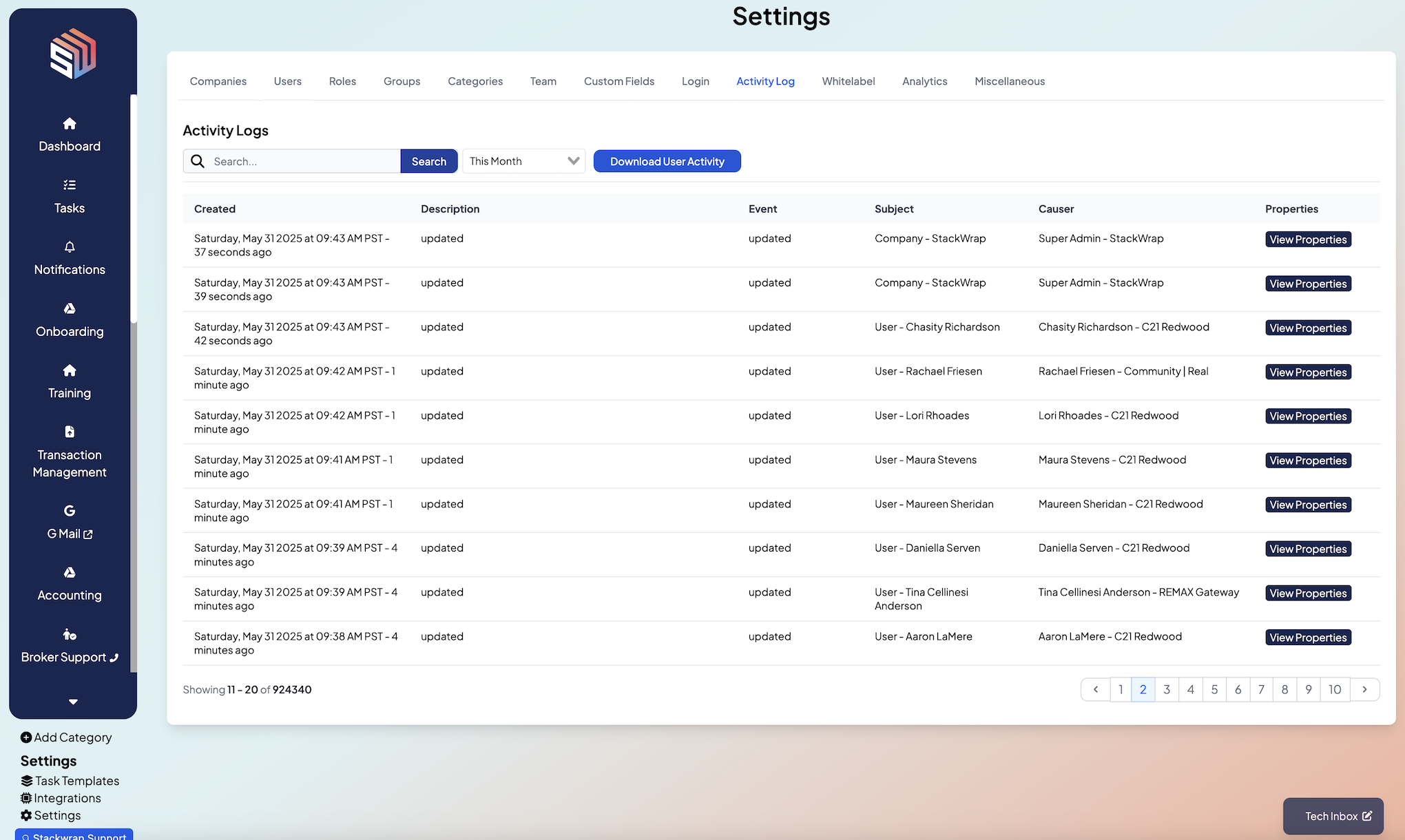
Task: View Properties for 37 seconds ago row
Action: tap(1308, 240)
